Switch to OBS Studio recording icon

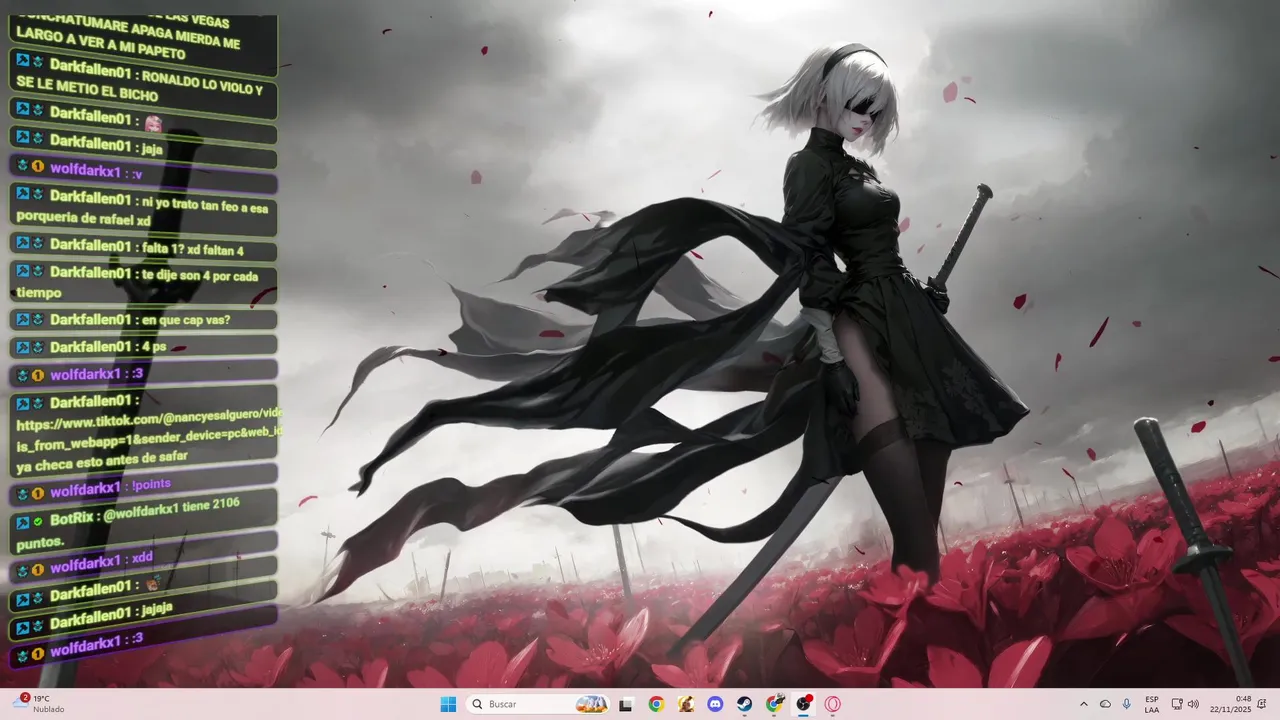click(x=804, y=704)
